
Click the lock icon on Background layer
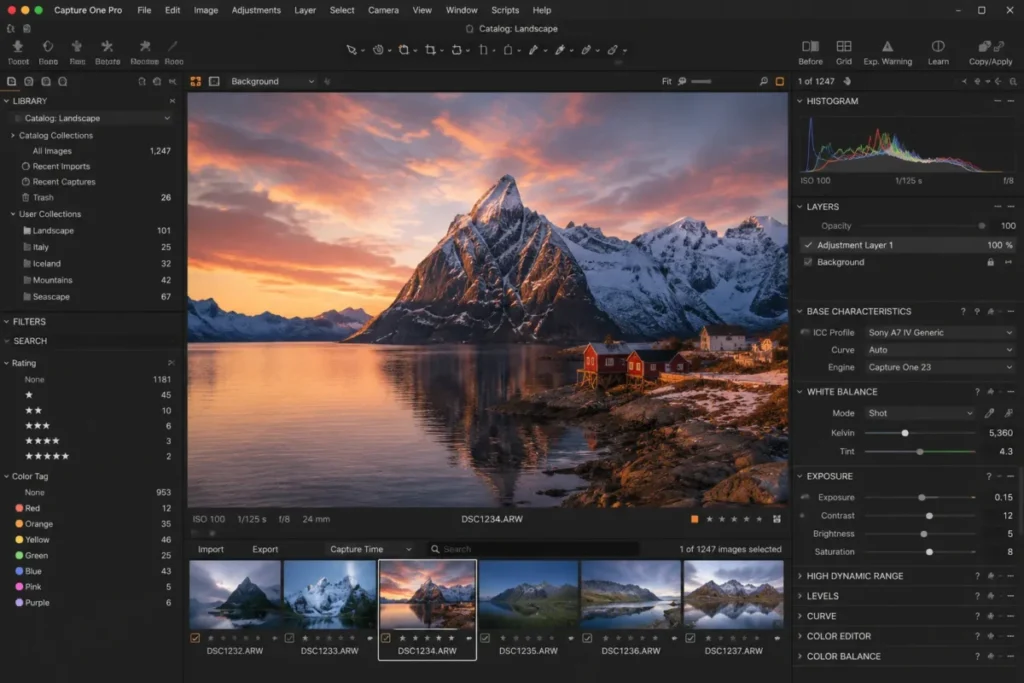pos(991,262)
